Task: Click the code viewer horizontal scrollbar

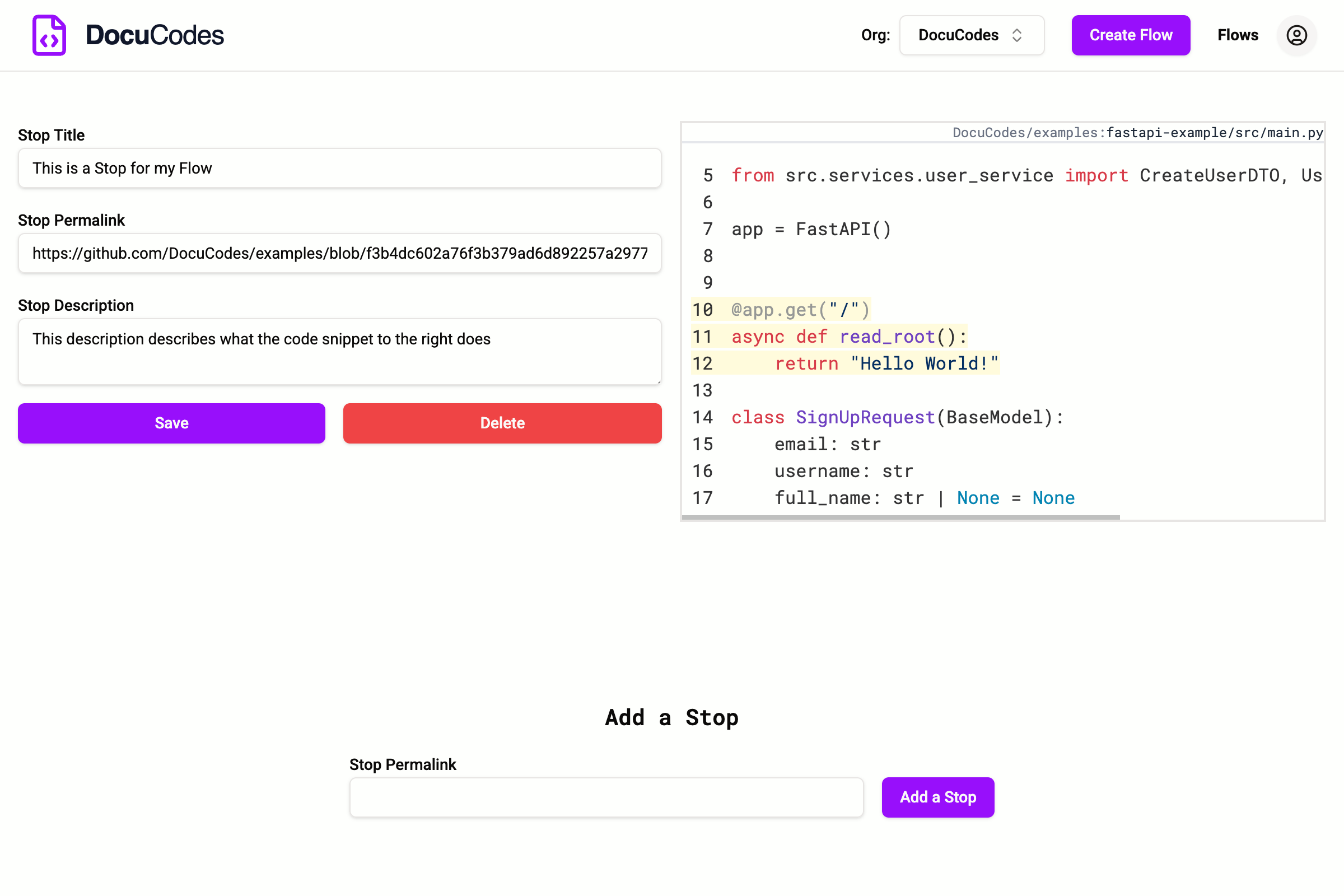Action: coord(900,517)
